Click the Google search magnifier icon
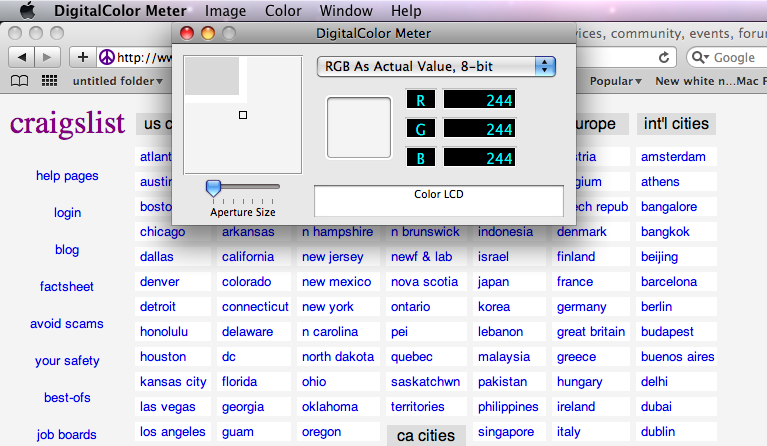Viewport: 767px width, 446px height. click(x=700, y=57)
